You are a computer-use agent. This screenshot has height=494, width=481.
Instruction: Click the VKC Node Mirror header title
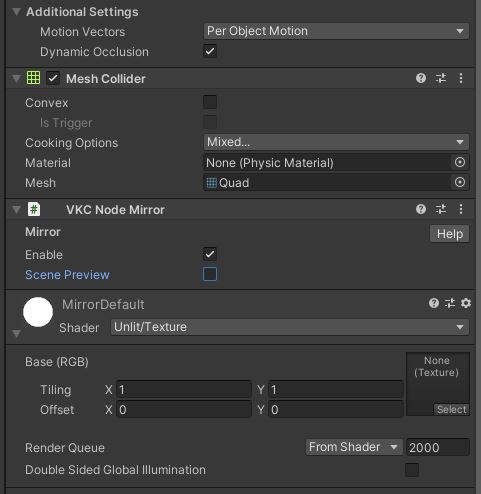(115, 210)
